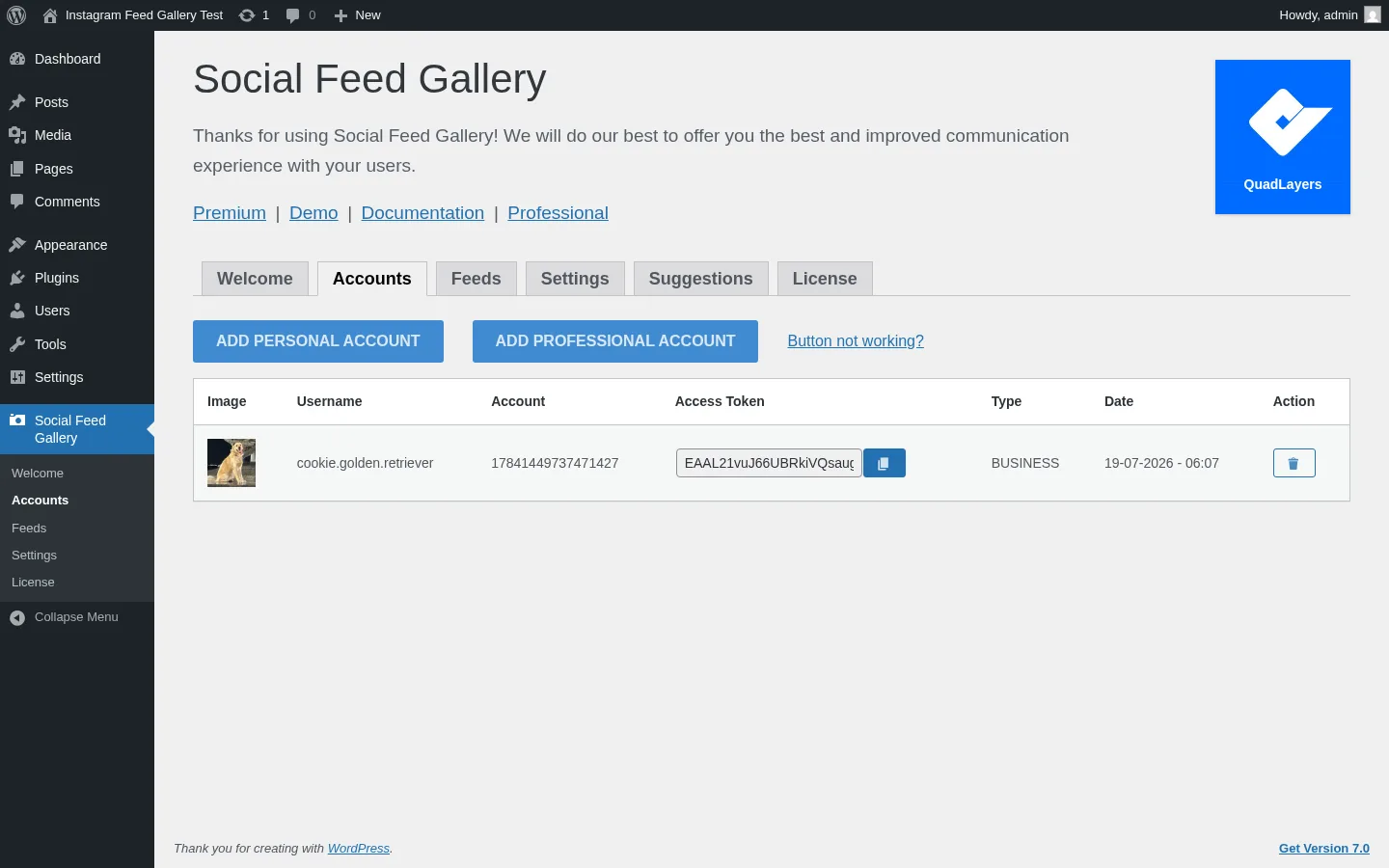Open the Welcome submenu item in sidebar
The height and width of the screenshot is (868, 1389).
tap(77, 474)
